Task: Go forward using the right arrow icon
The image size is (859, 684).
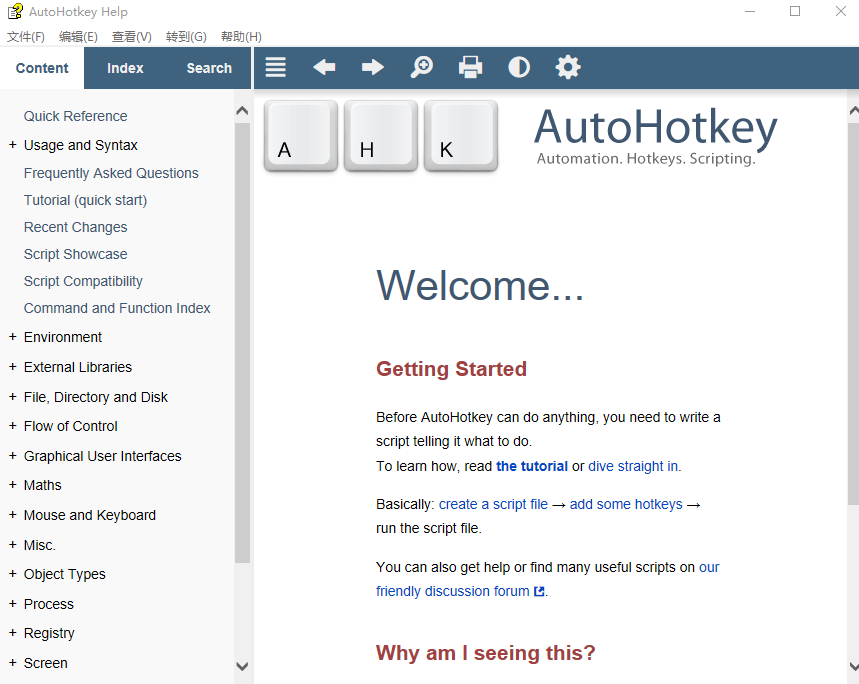Action: [x=373, y=68]
